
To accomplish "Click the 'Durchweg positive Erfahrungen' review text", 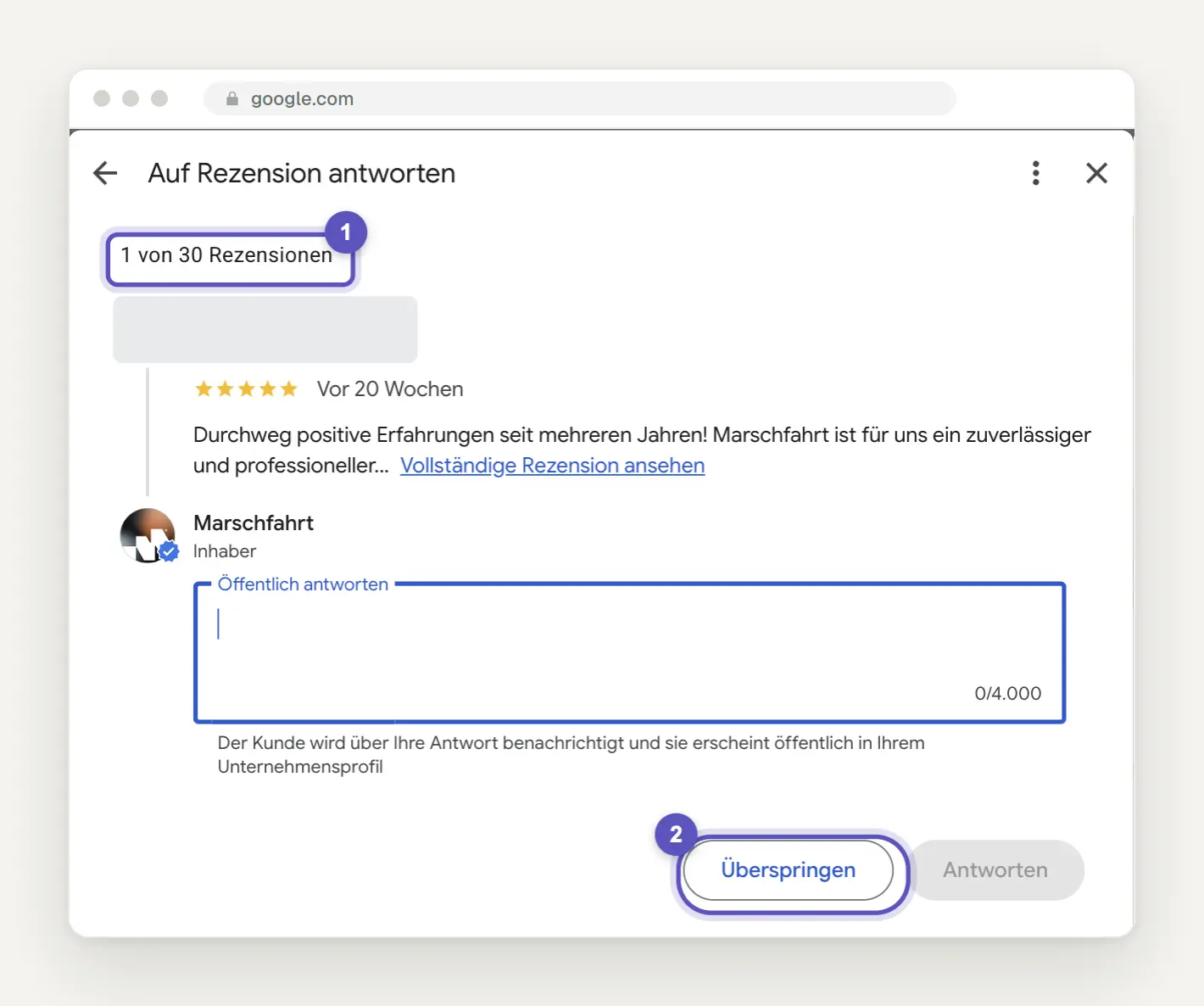I will (x=642, y=450).
